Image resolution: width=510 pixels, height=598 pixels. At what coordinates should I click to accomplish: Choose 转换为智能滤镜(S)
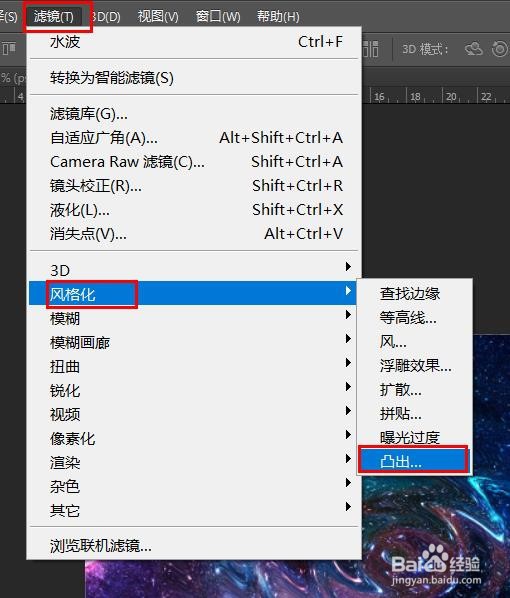tap(194, 78)
